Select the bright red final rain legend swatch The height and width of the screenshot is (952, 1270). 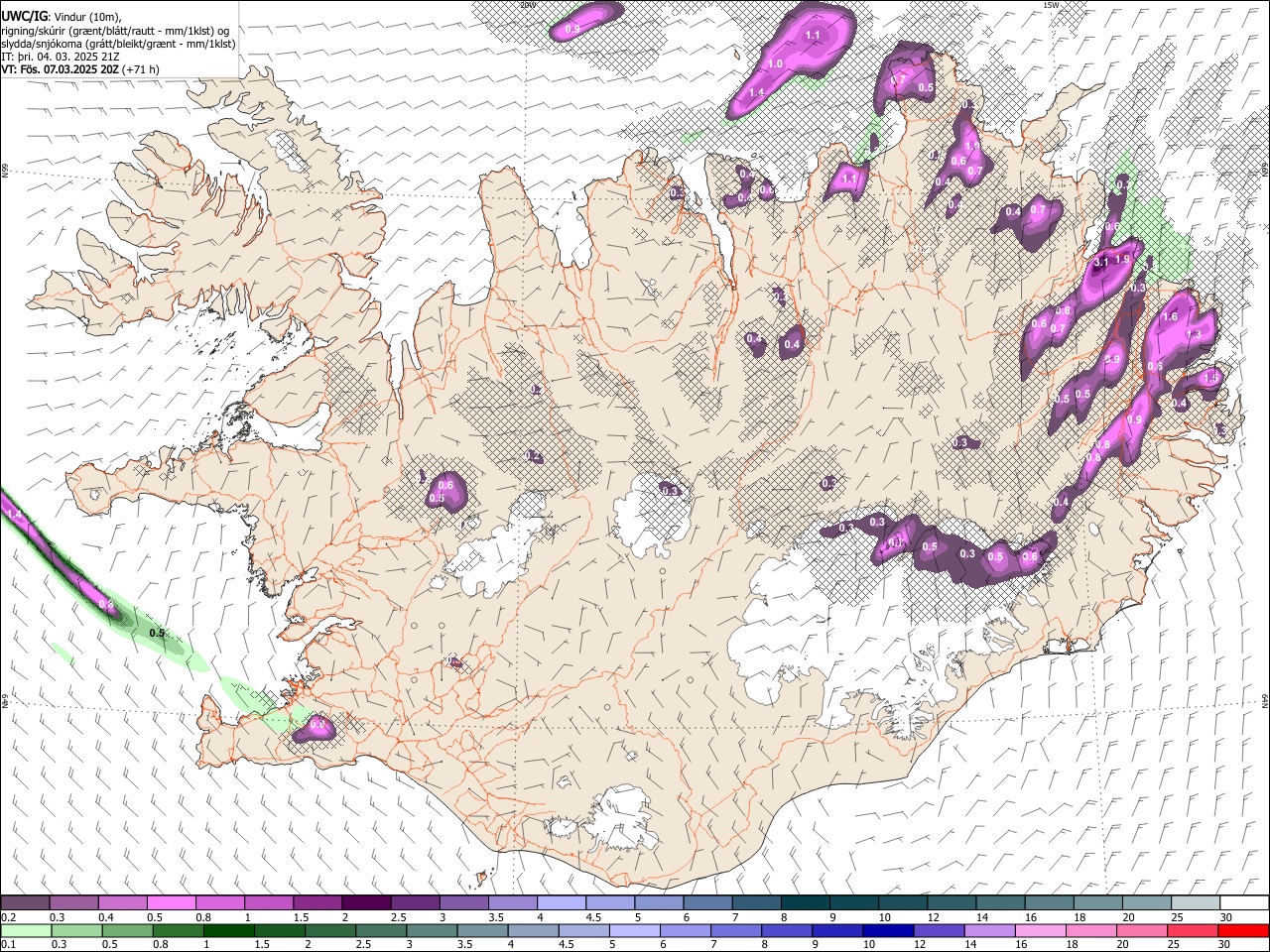(x=1243, y=931)
